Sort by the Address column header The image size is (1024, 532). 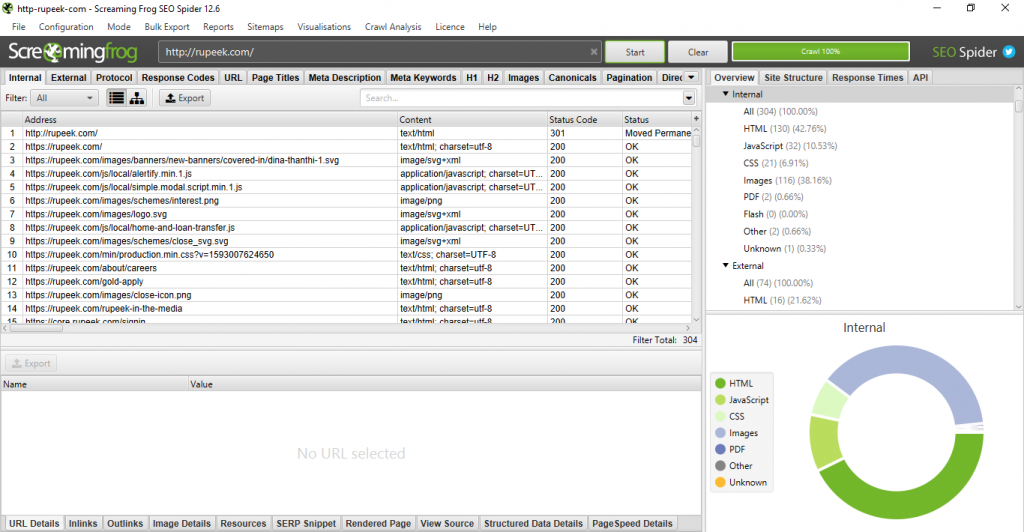[210, 119]
